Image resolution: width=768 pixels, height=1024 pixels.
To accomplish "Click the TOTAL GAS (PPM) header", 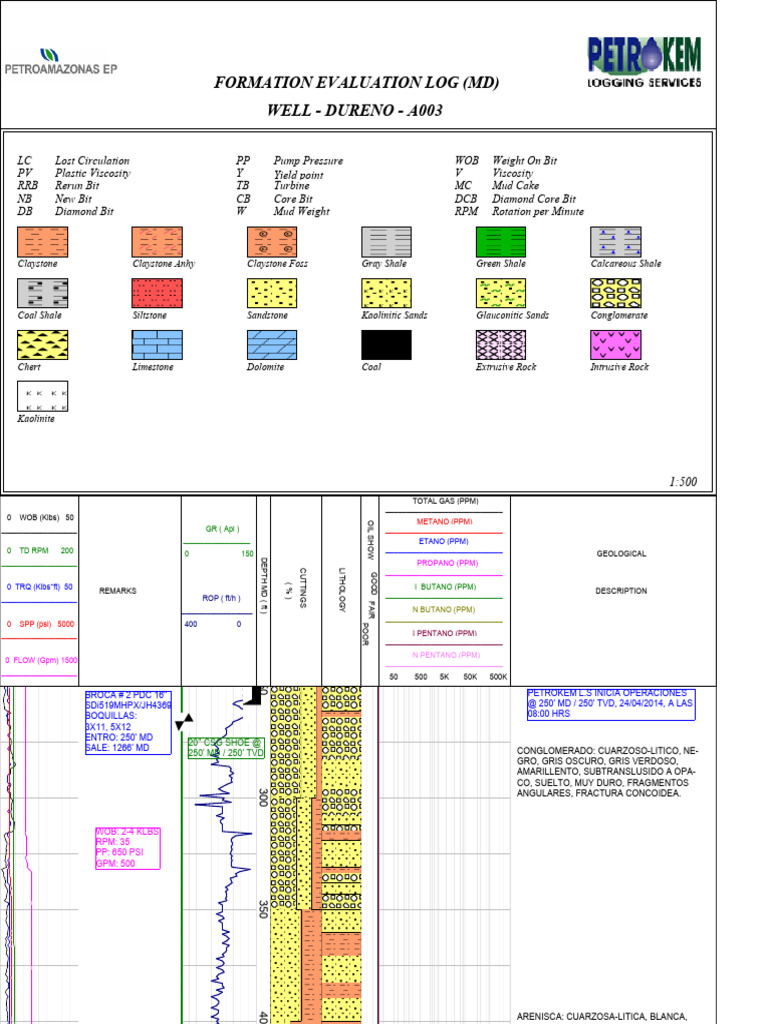I will (445, 501).
